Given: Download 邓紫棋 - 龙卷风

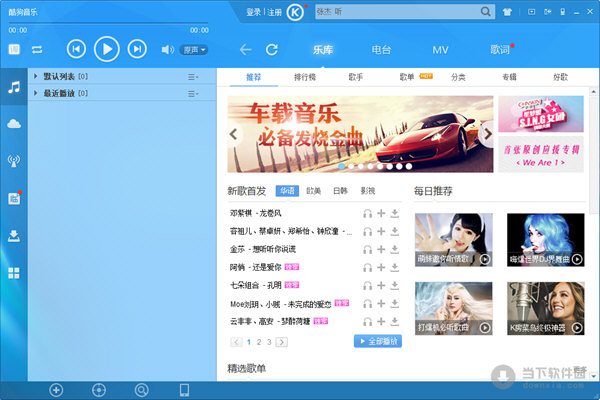Looking at the screenshot, I should tap(395, 214).
